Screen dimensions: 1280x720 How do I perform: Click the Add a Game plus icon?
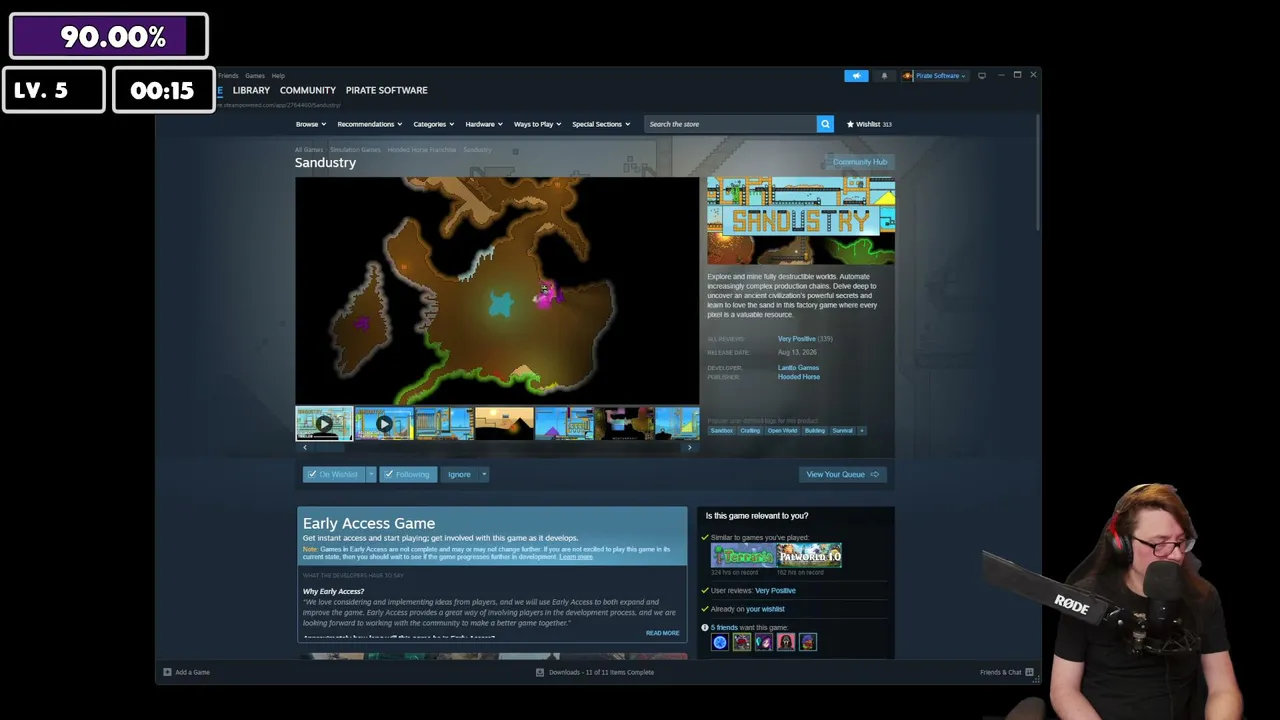[167, 672]
